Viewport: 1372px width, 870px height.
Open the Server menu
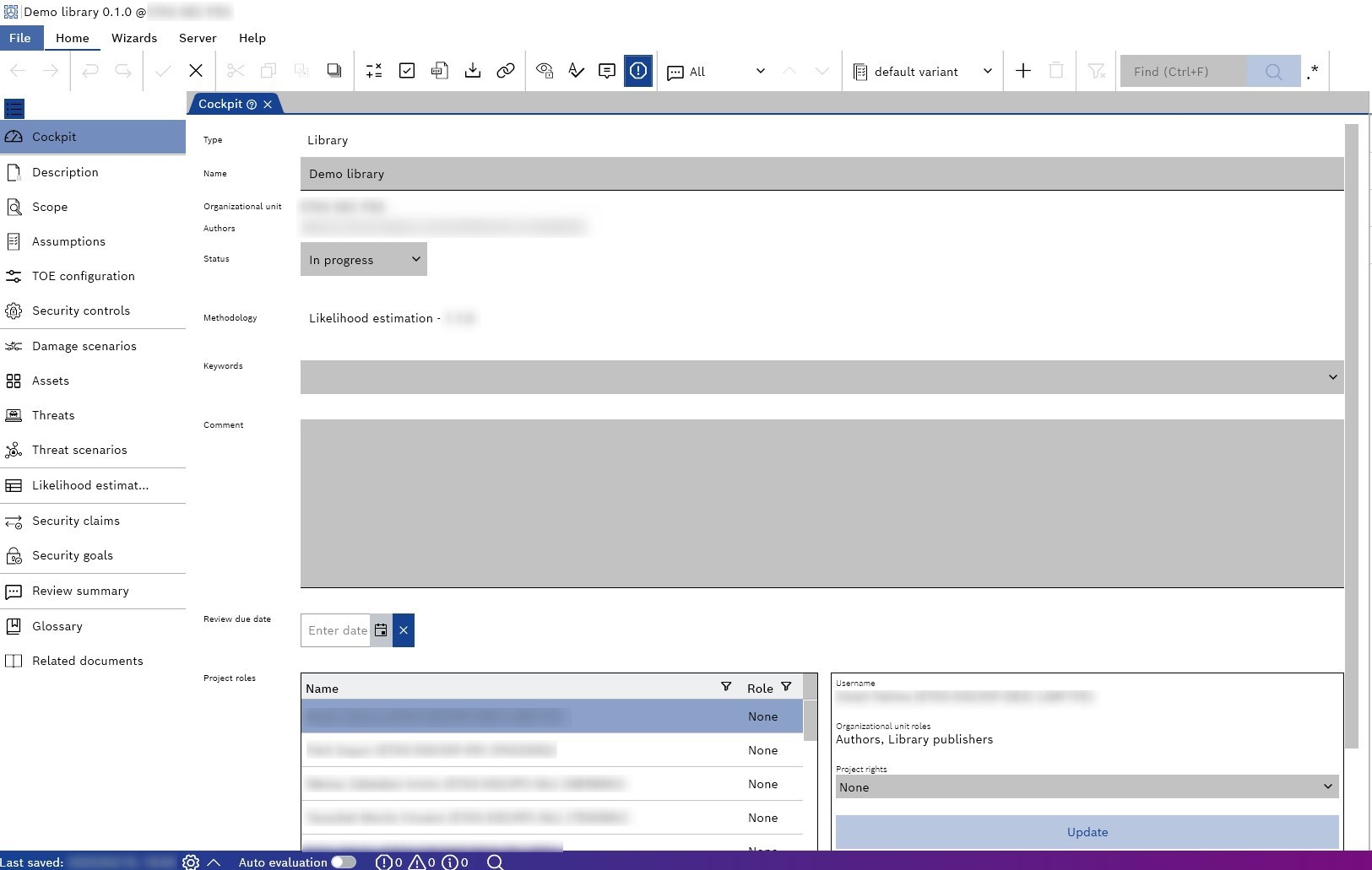(x=198, y=38)
